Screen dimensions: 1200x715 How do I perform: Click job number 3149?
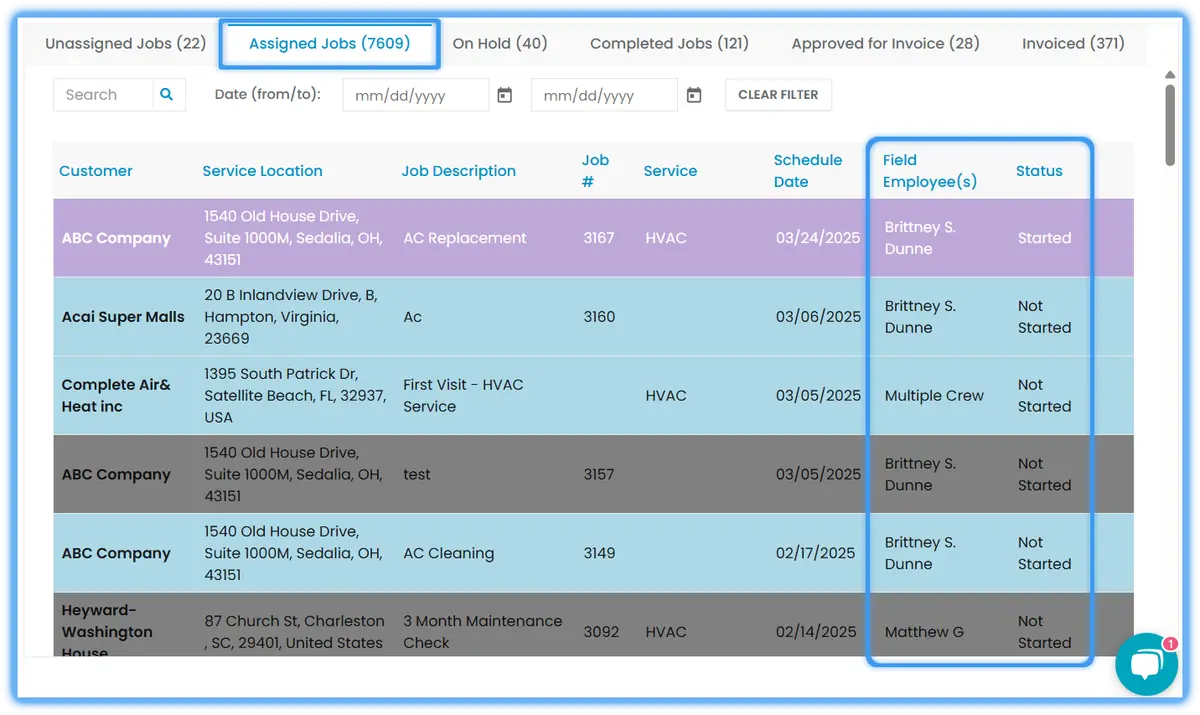pyautogui.click(x=599, y=553)
